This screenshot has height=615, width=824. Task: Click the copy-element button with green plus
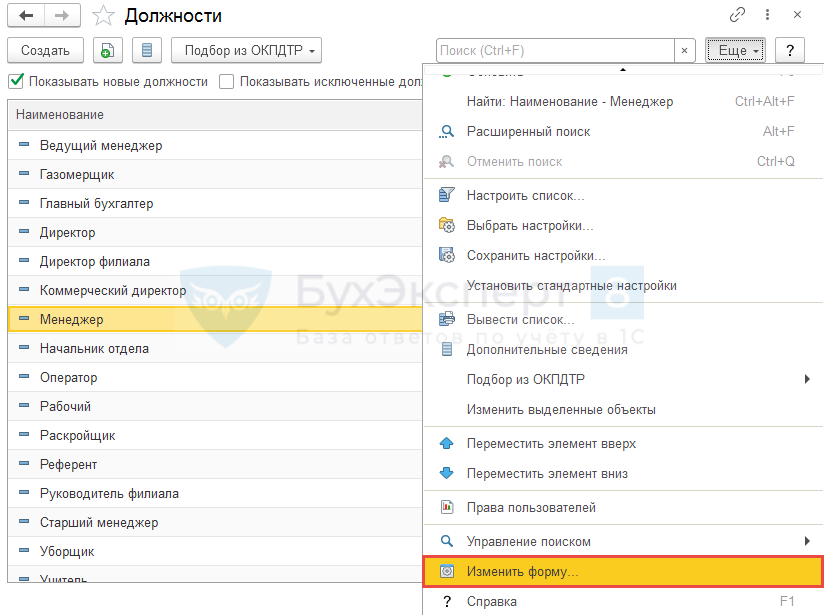pos(108,50)
